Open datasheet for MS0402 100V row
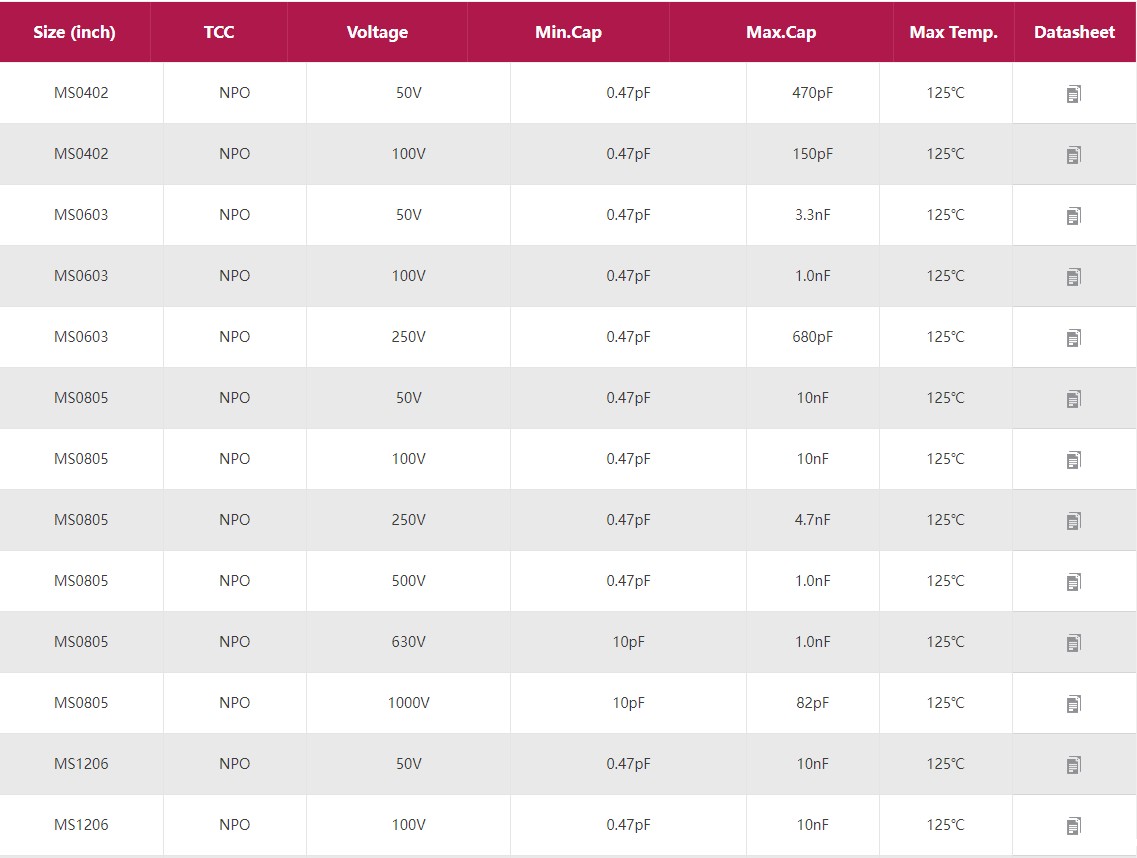1137x858 pixels. tap(1073, 155)
